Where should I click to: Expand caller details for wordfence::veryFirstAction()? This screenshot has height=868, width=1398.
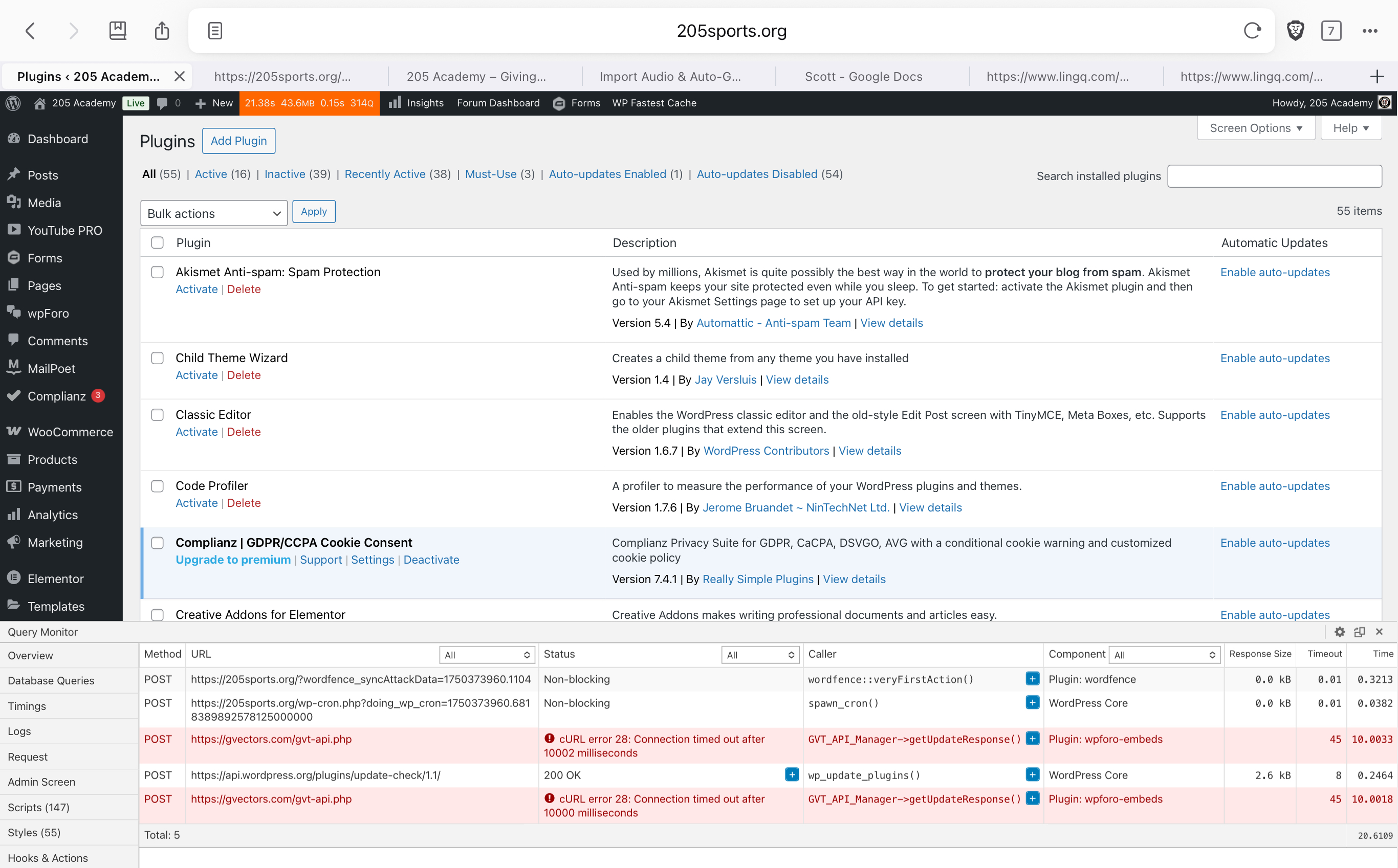coord(1032,679)
